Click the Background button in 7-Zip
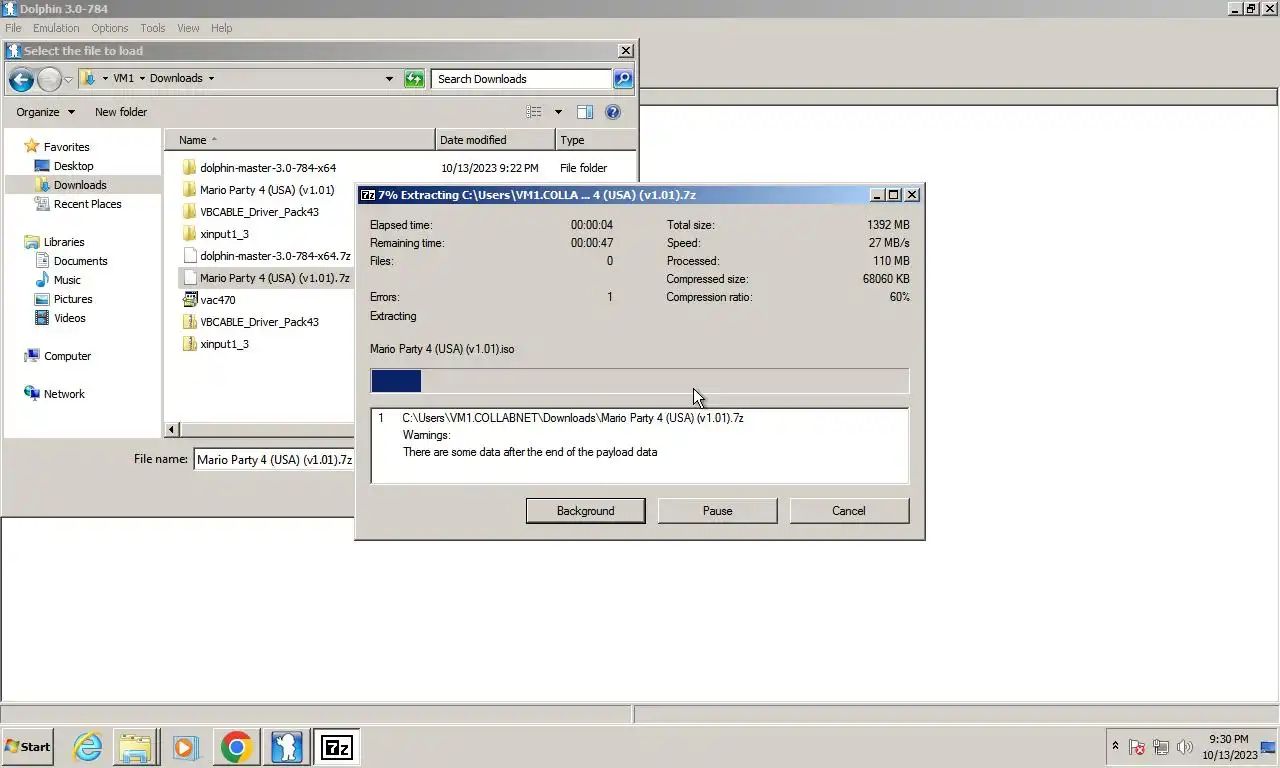Image resolution: width=1280 pixels, height=768 pixels. tap(585, 511)
